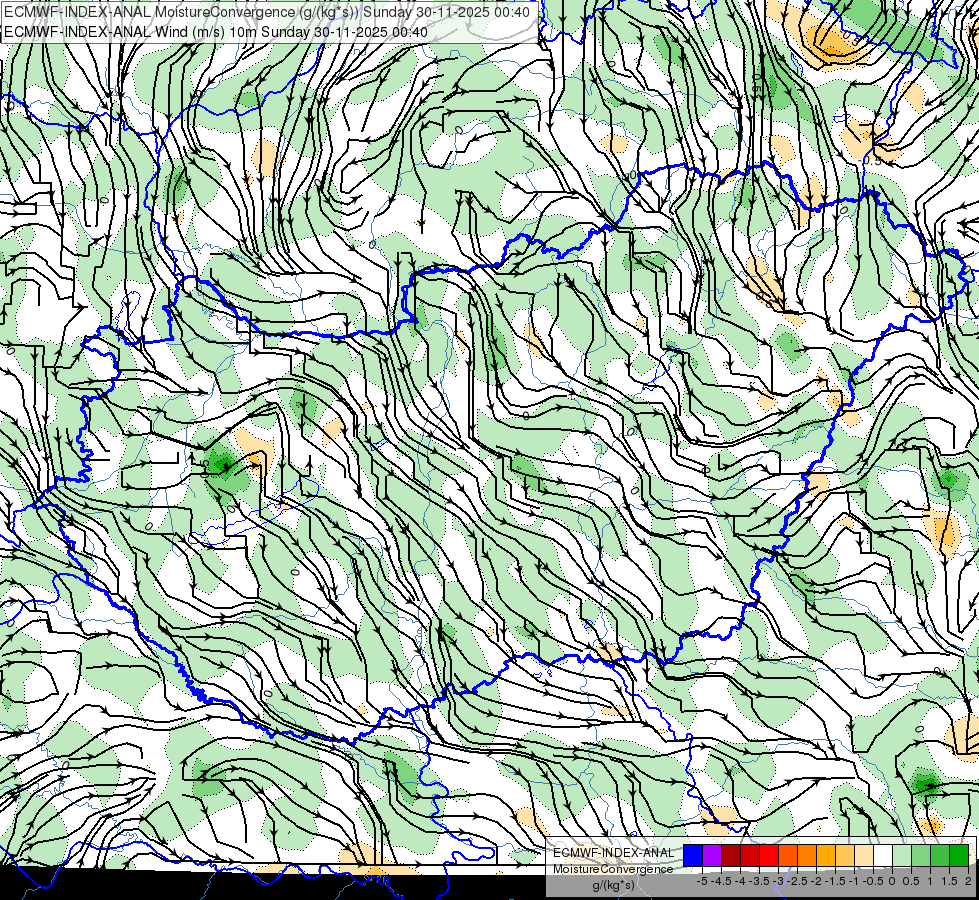This screenshot has height=900, width=979.
Task: Click the -3 legend scale value
Action: pos(779,881)
